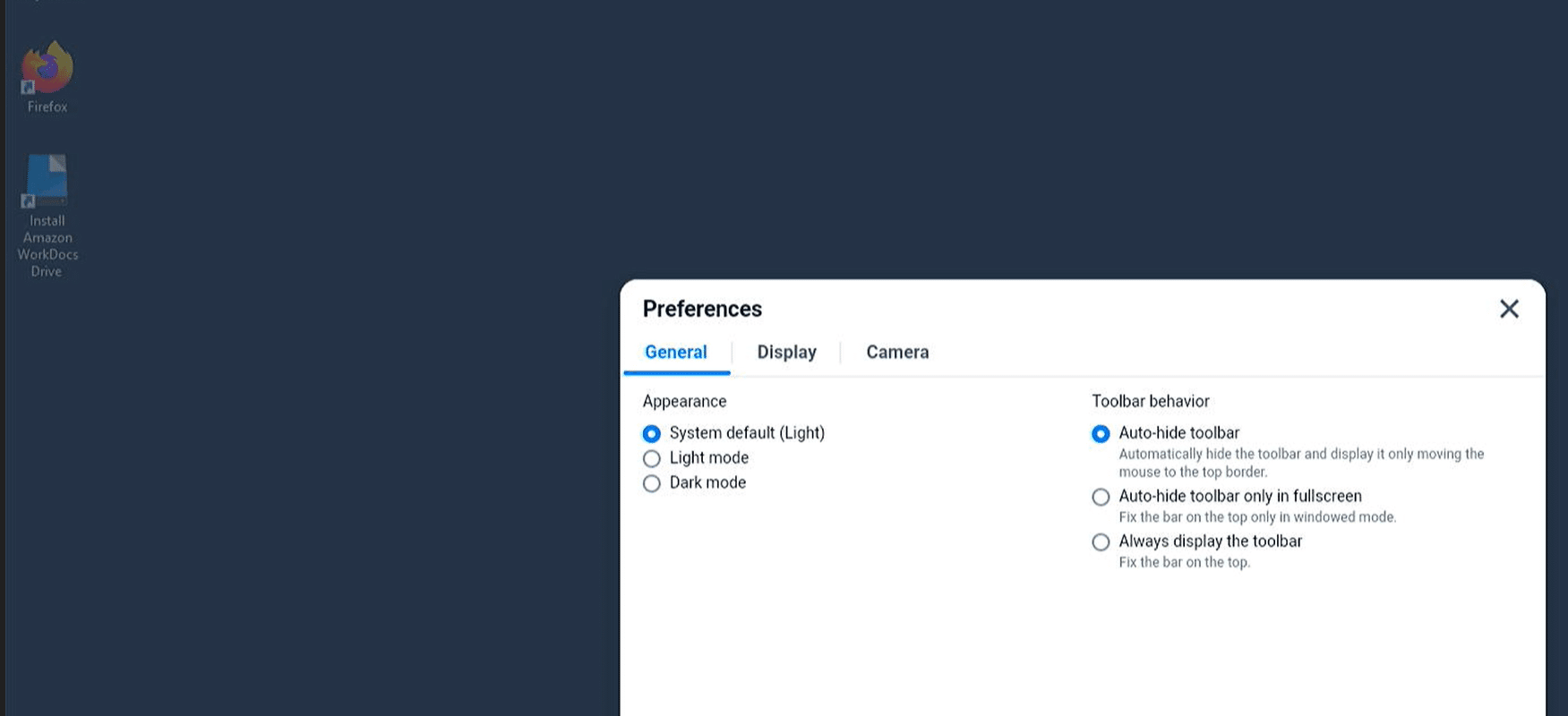Click the Firefox label under the icon
The width and height of the screenshot is (1568, 716).
pyautogui.click(x=47, y=107)
